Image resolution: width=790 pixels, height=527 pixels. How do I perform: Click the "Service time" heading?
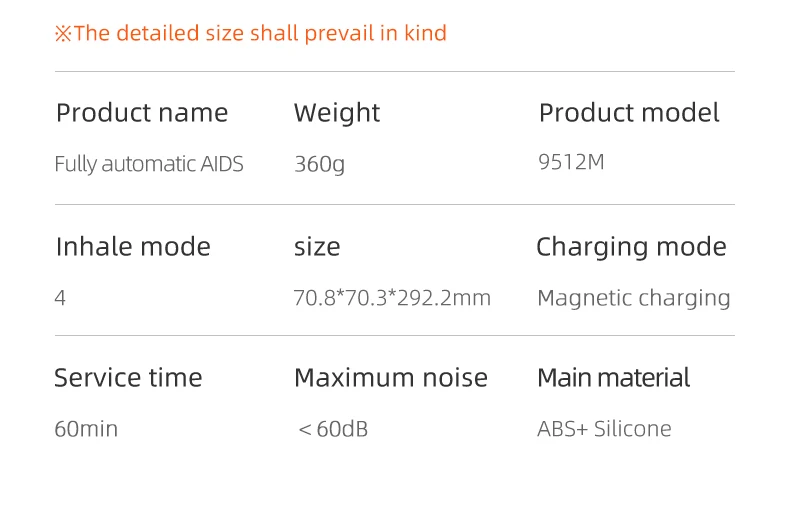[128, 378]
